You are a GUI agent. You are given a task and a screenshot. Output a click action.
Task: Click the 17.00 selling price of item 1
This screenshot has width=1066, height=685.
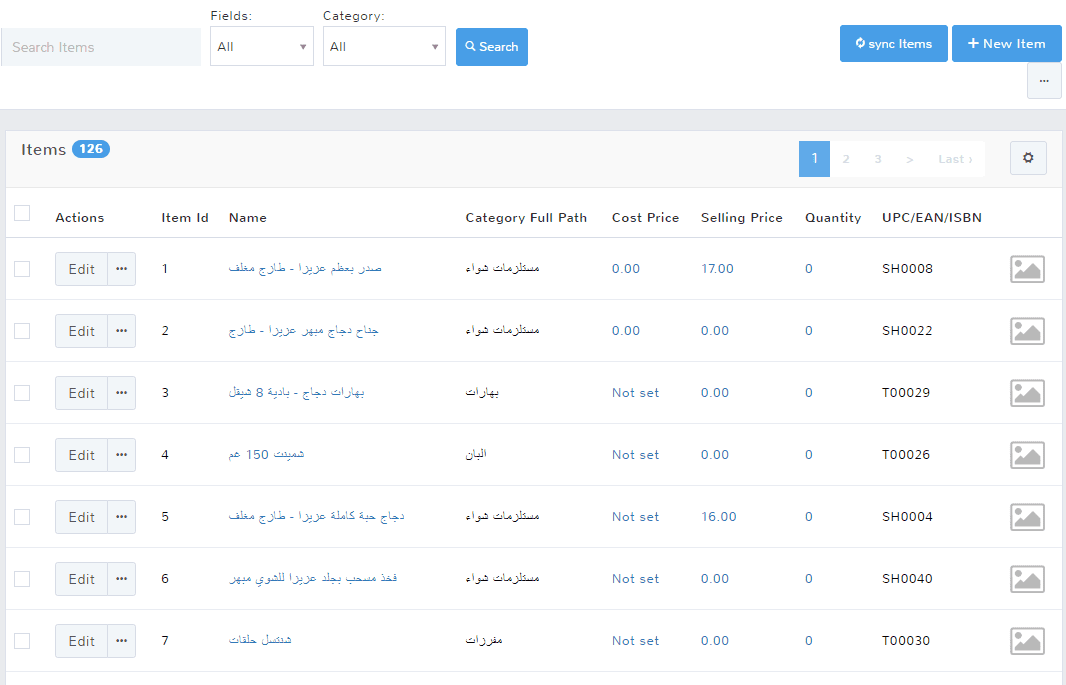point(717,269)
